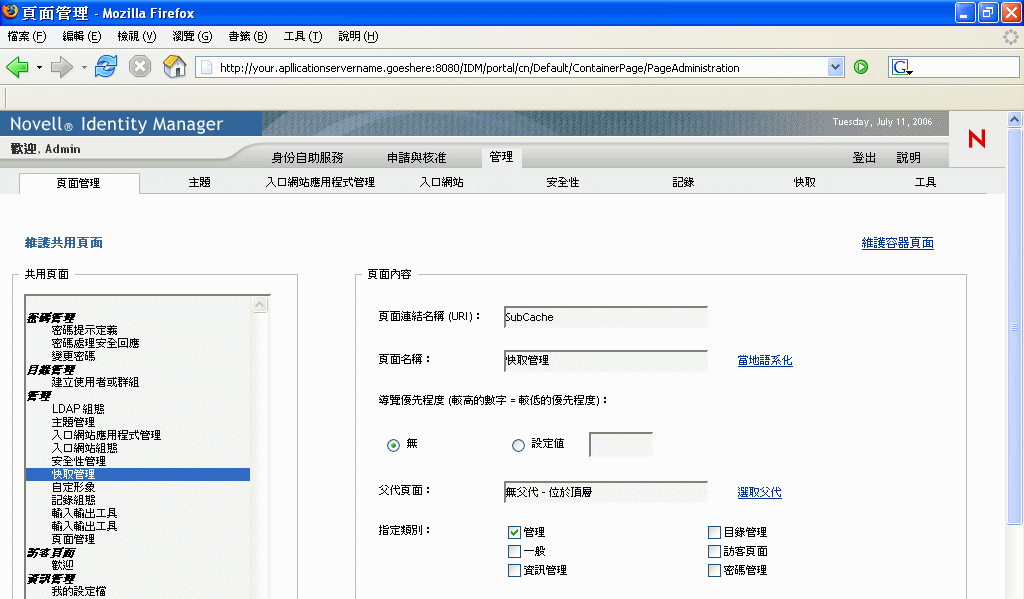Select 安全性管理 in shared pages list

tap(78, 461)
